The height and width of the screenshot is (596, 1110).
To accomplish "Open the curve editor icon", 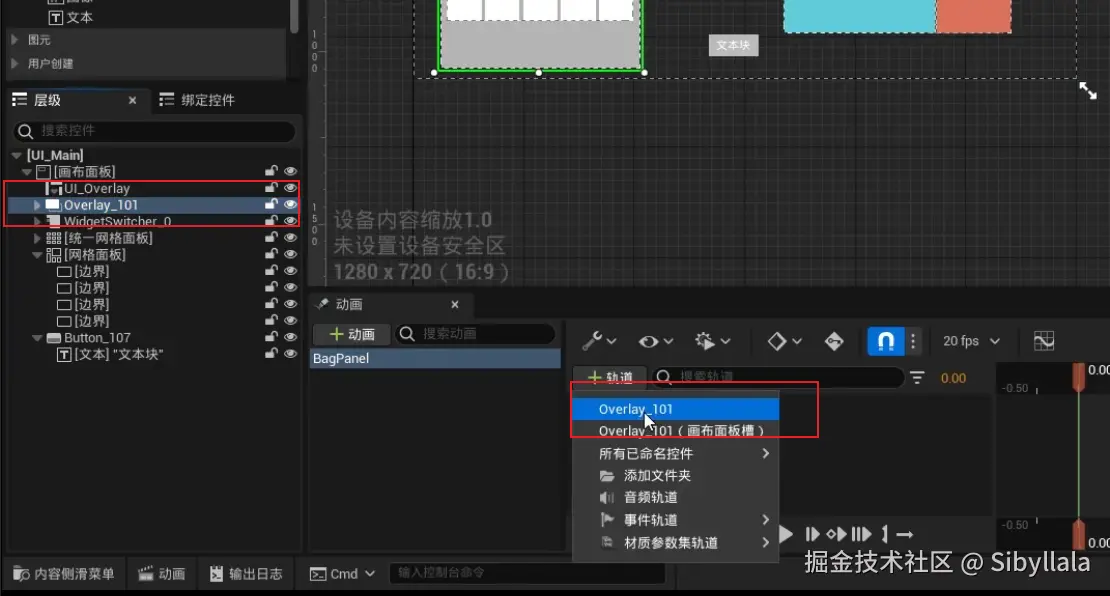I will [1043, 341].
